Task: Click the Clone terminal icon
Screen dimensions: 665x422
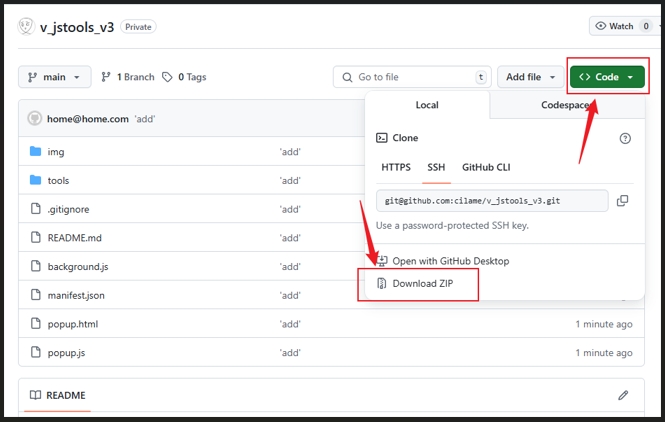Action: [382, 138]
